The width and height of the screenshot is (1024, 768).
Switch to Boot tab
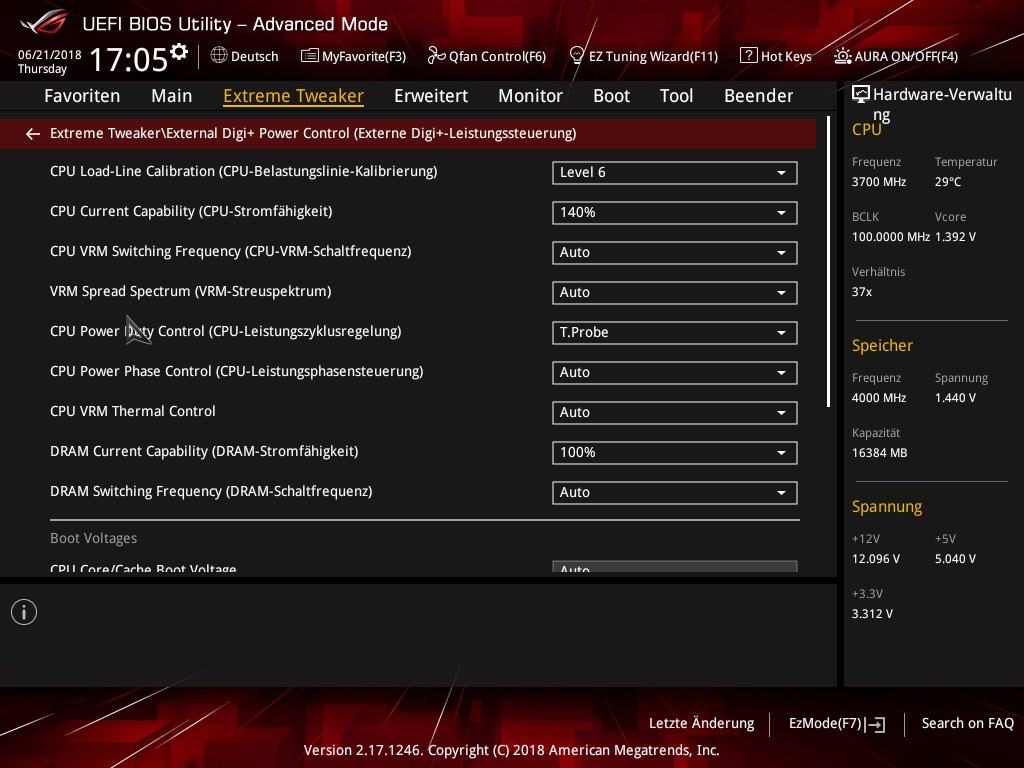611,96
